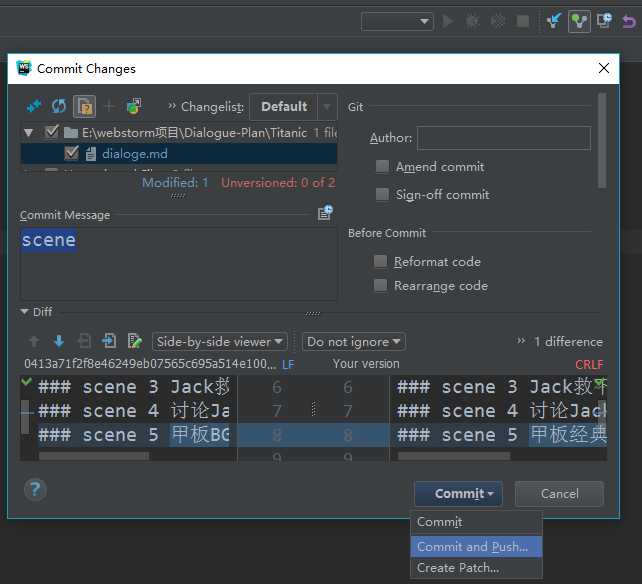Click the Run play icon

pyautogui.click(x=448, y=21)
